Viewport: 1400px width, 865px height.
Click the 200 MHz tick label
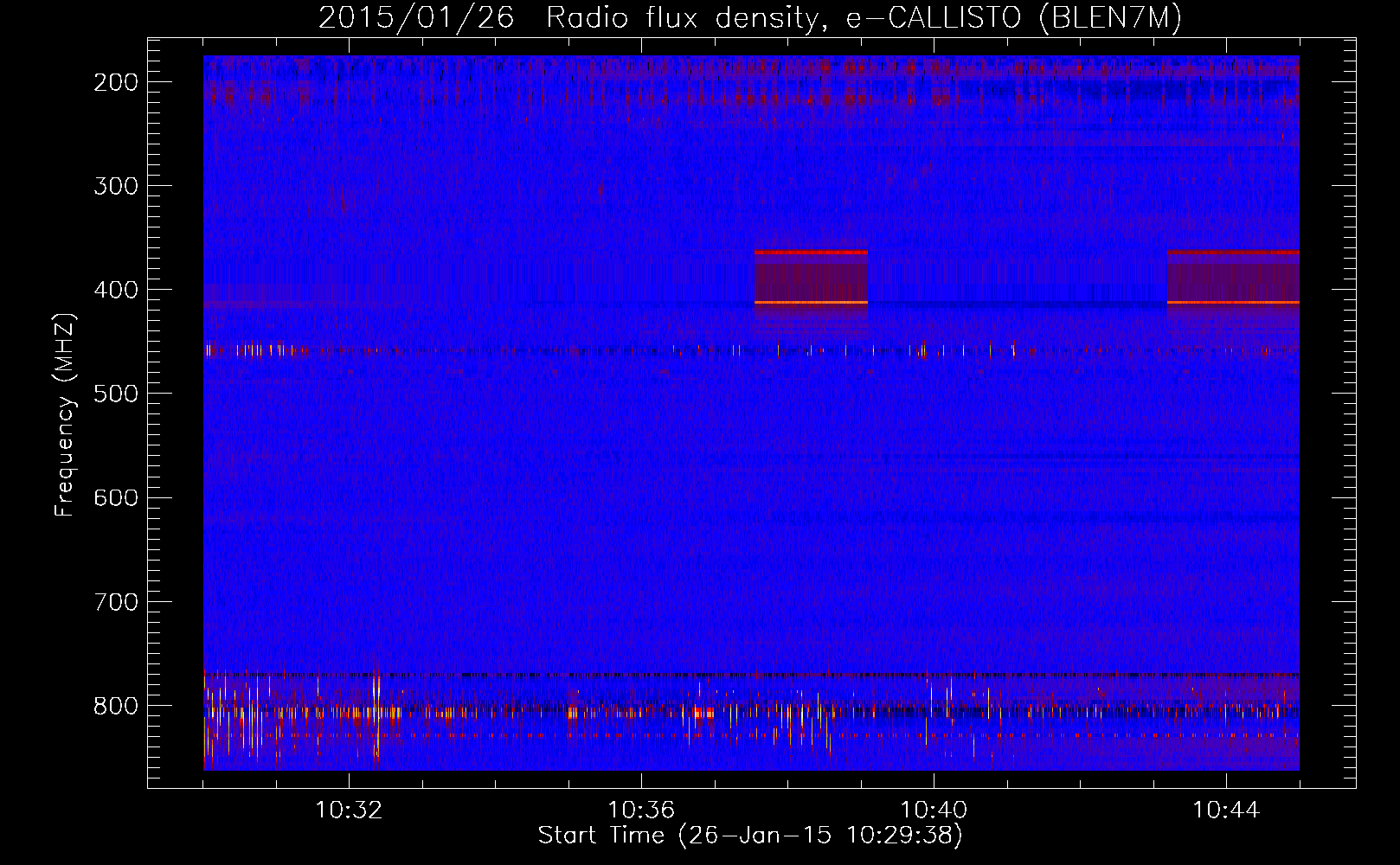coord(114,82)
